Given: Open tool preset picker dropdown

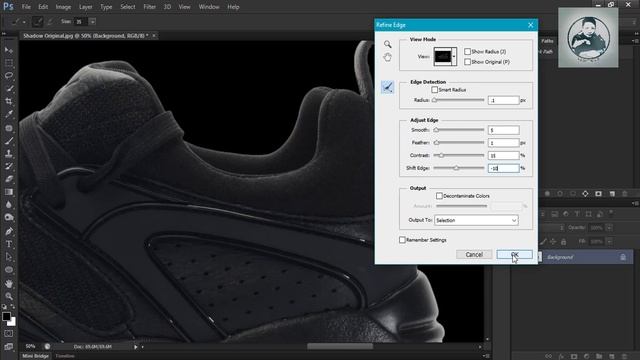Looking at the screenshot, I should click(x=24, y=22).
